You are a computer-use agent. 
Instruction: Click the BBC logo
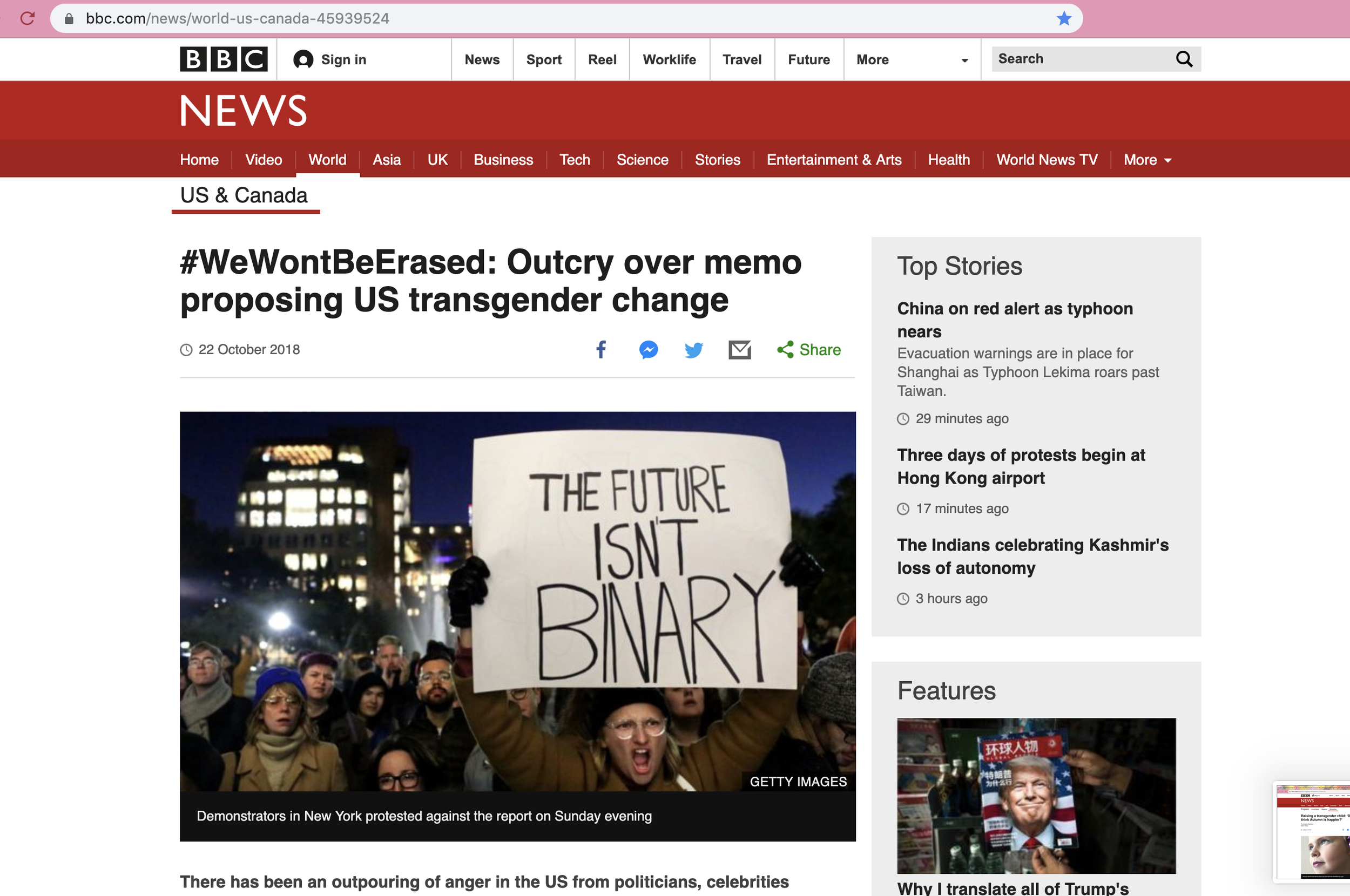click(224, 59)
